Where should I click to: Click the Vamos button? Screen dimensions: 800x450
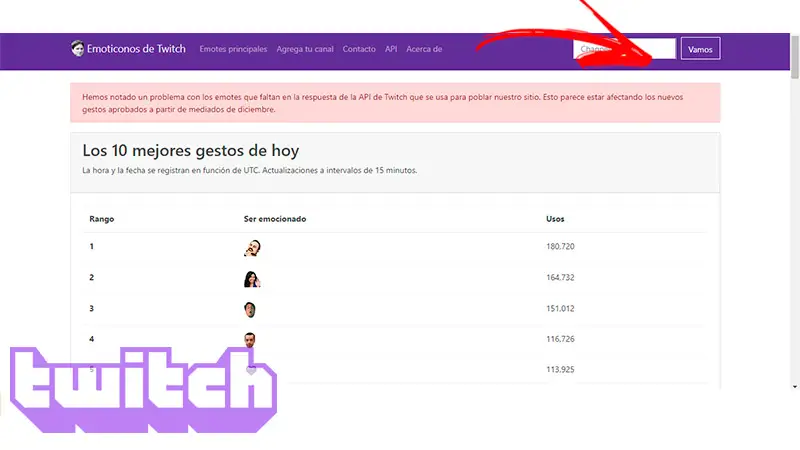(x=700, y=49)
